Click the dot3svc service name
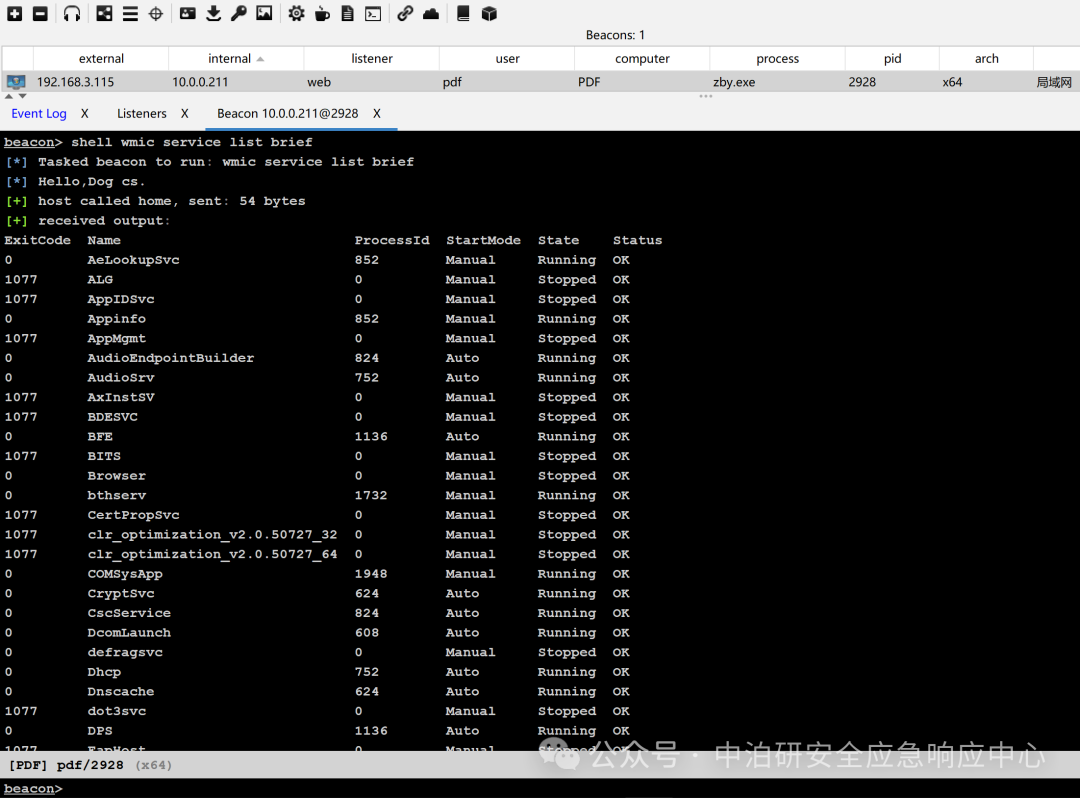The width and height of the screenshot is (1080, 798). [x=116, y=711]
